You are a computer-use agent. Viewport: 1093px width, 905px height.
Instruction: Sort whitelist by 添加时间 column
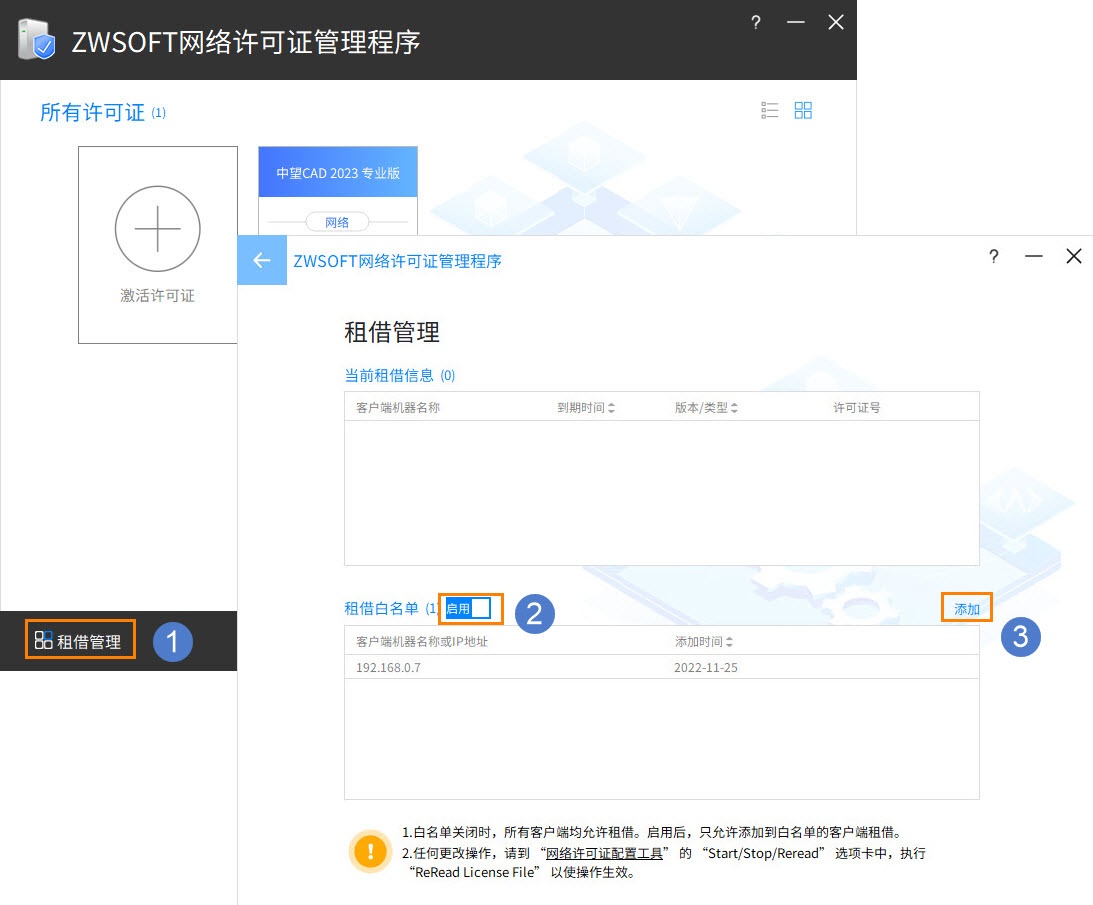point(703,641)
